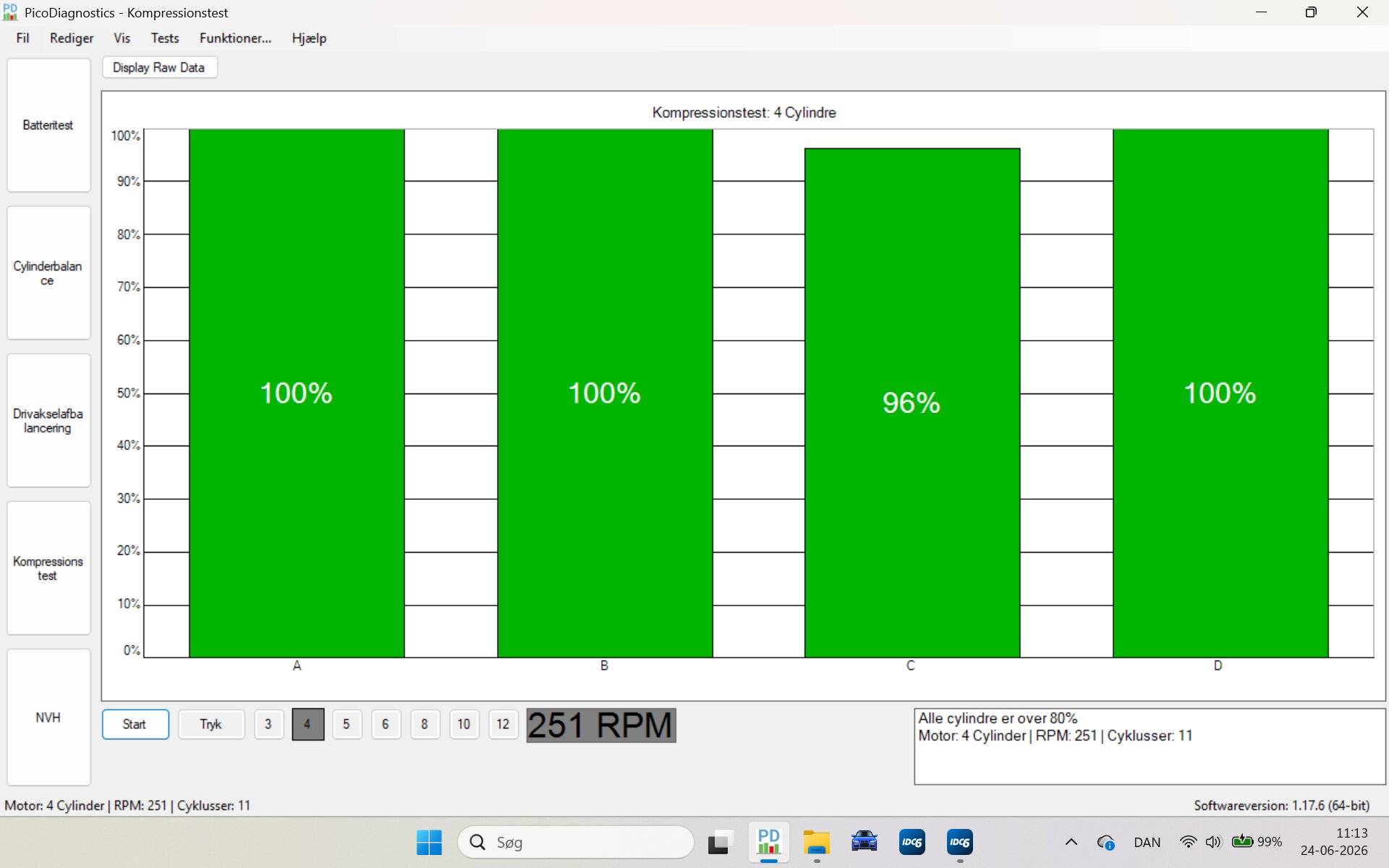Click chart title Kompressionstest: 4 Cylindre
Image resolution: width=1389 pixels, height=868 pixels.
click(x=744, y=113)
